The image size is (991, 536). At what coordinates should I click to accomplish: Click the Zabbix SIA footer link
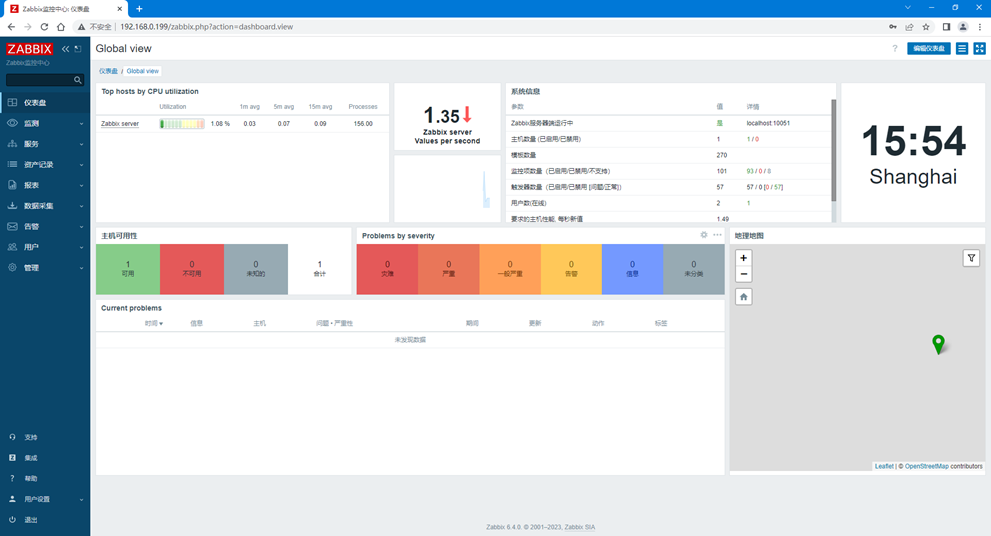pos(580,527)
